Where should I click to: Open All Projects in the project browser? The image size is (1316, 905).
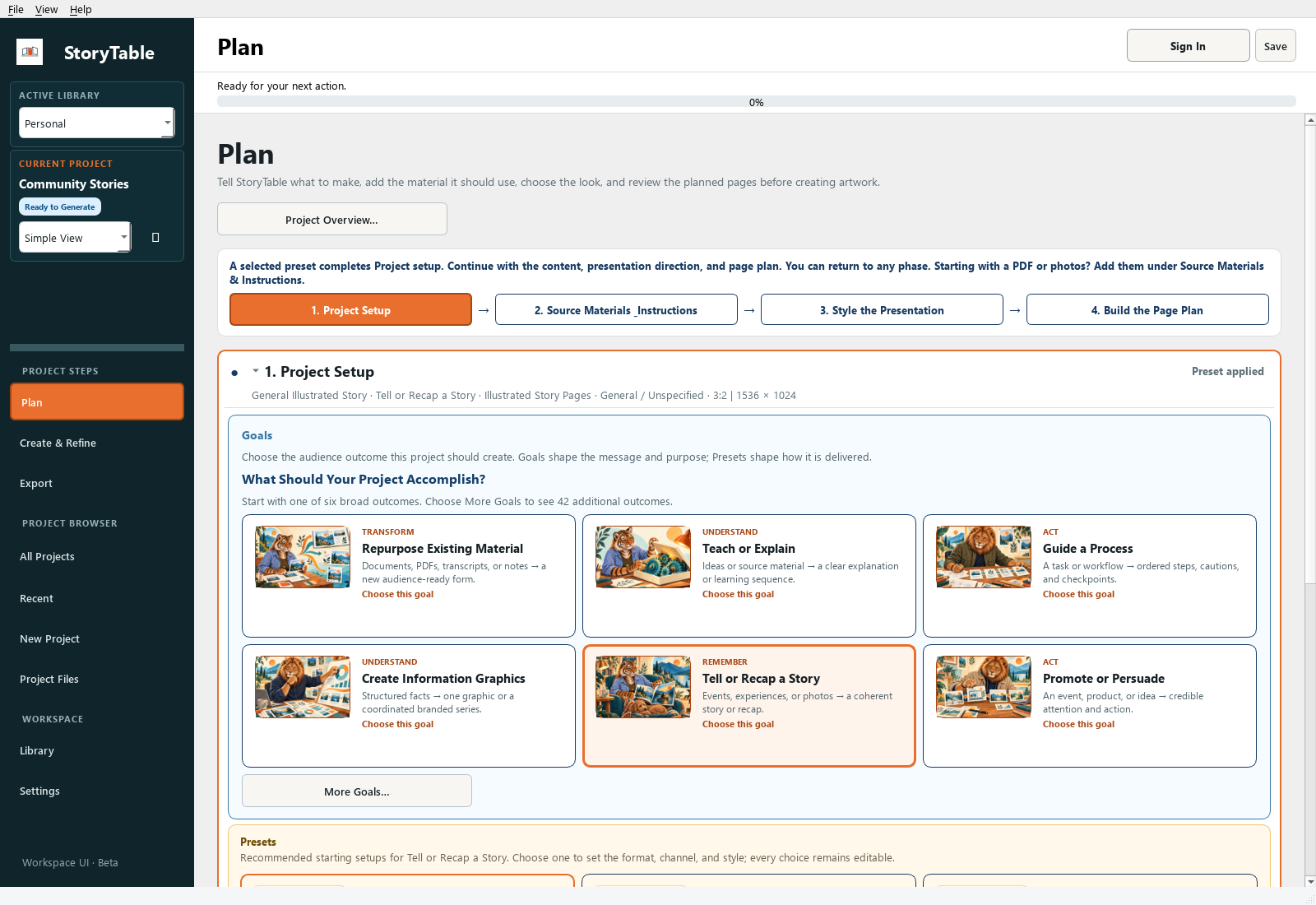point(97,556)
